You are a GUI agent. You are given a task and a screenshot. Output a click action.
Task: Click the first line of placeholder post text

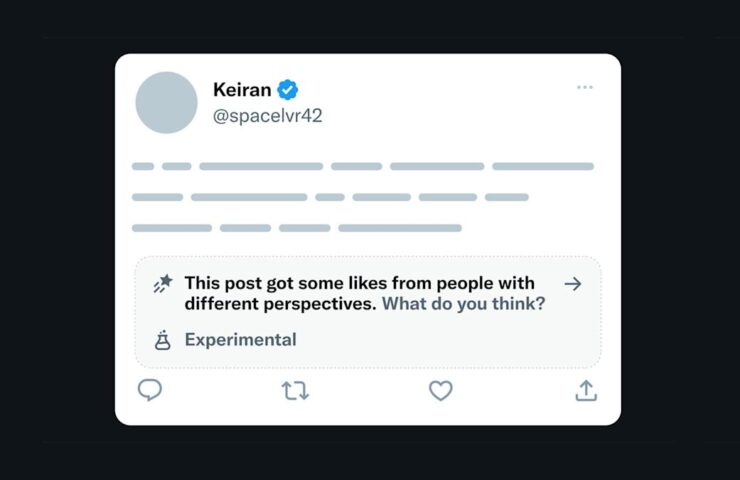[x=362, y=166]
